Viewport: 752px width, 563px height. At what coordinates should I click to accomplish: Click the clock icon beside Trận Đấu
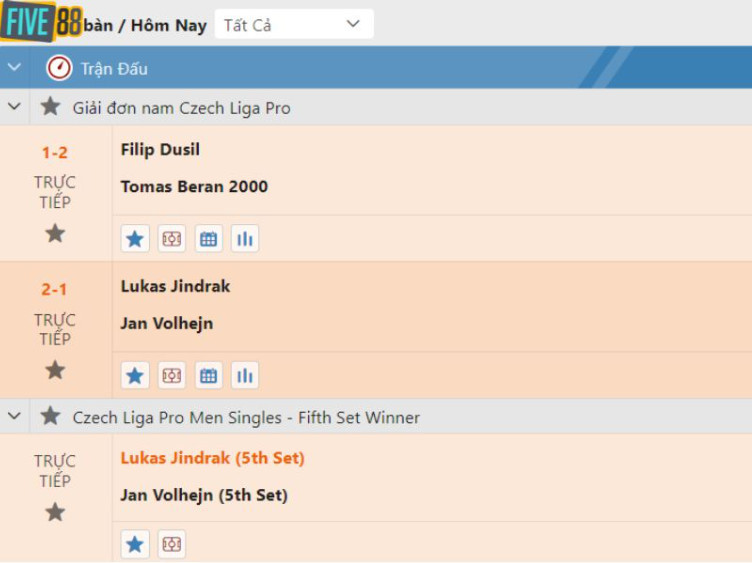pos(59,68)
